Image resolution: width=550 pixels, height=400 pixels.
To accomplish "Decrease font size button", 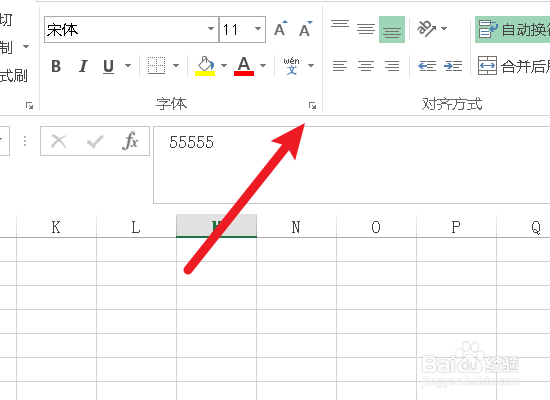I will (305, 29).
